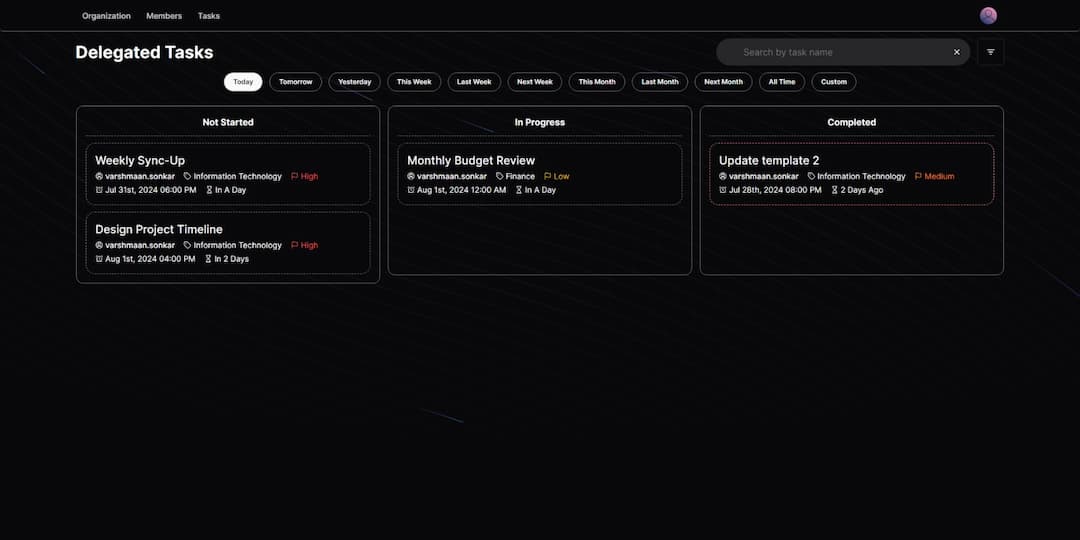Navigate to the Tasks tab
Screen dimensions: 1080x540
coord(209,16)
